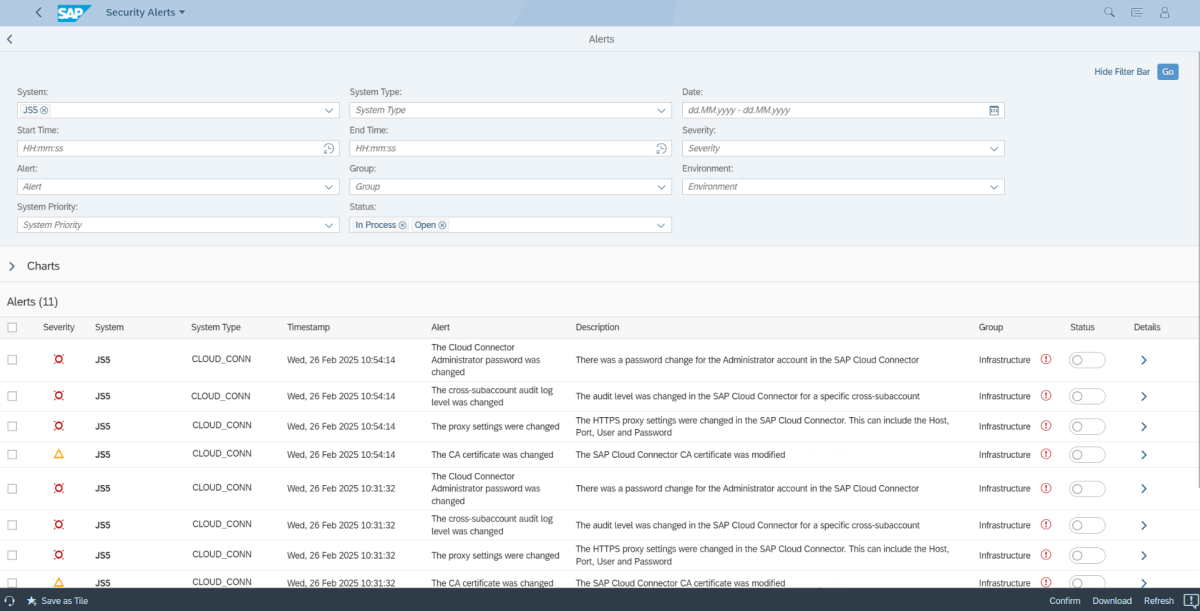1200x611 pixels.
Task: Open the Severity dropdown
Action: (993, 147)
